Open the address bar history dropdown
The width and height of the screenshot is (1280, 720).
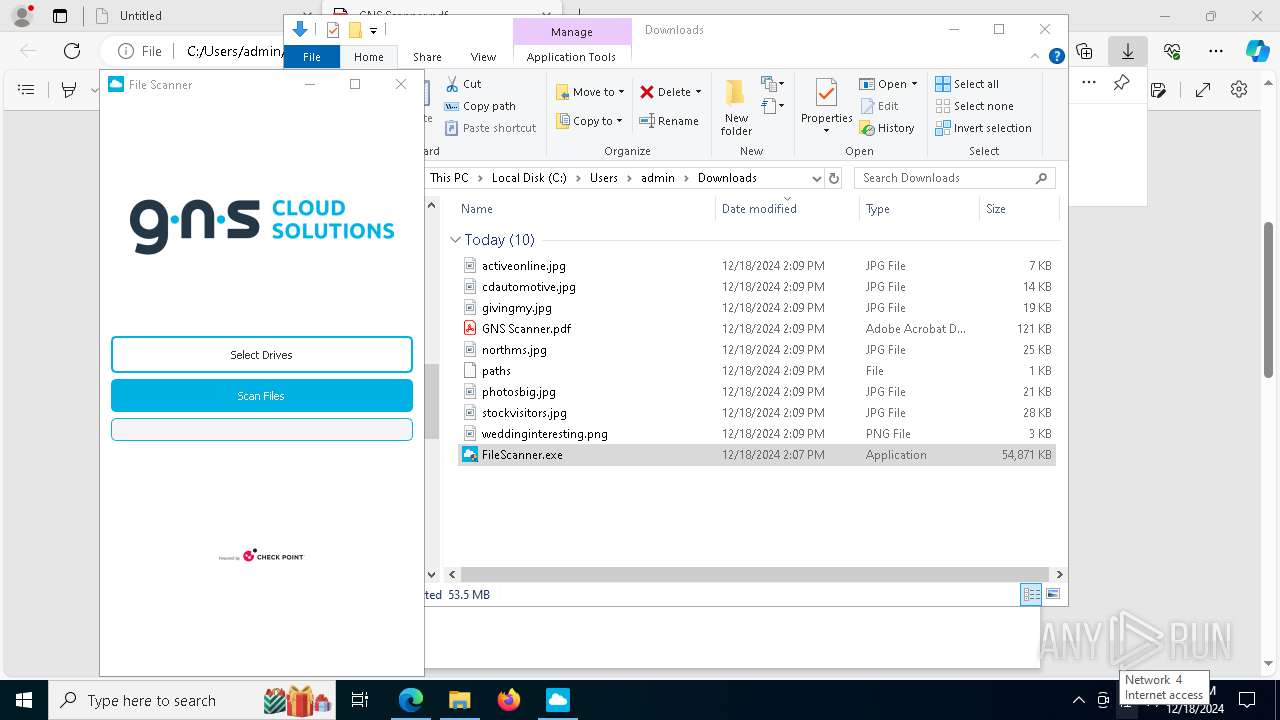(x=816, y=178)
